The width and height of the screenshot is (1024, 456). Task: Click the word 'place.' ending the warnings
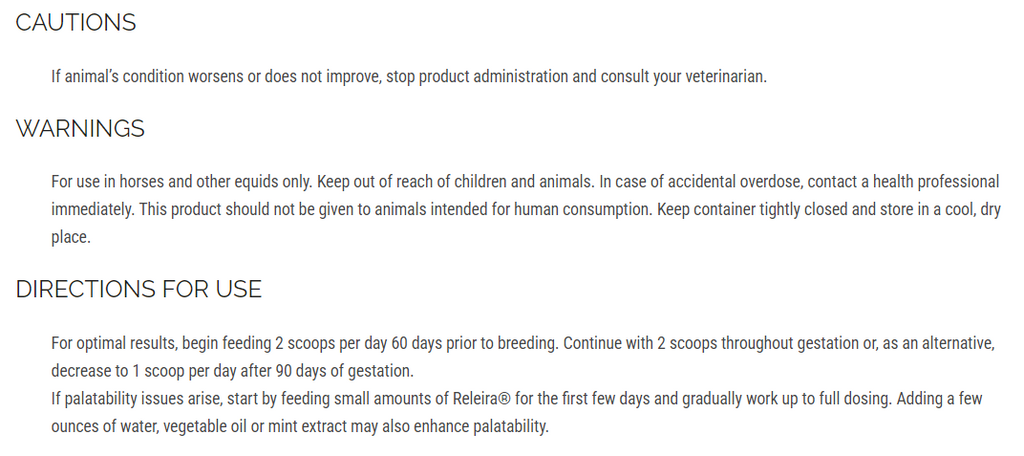[71, 237]
